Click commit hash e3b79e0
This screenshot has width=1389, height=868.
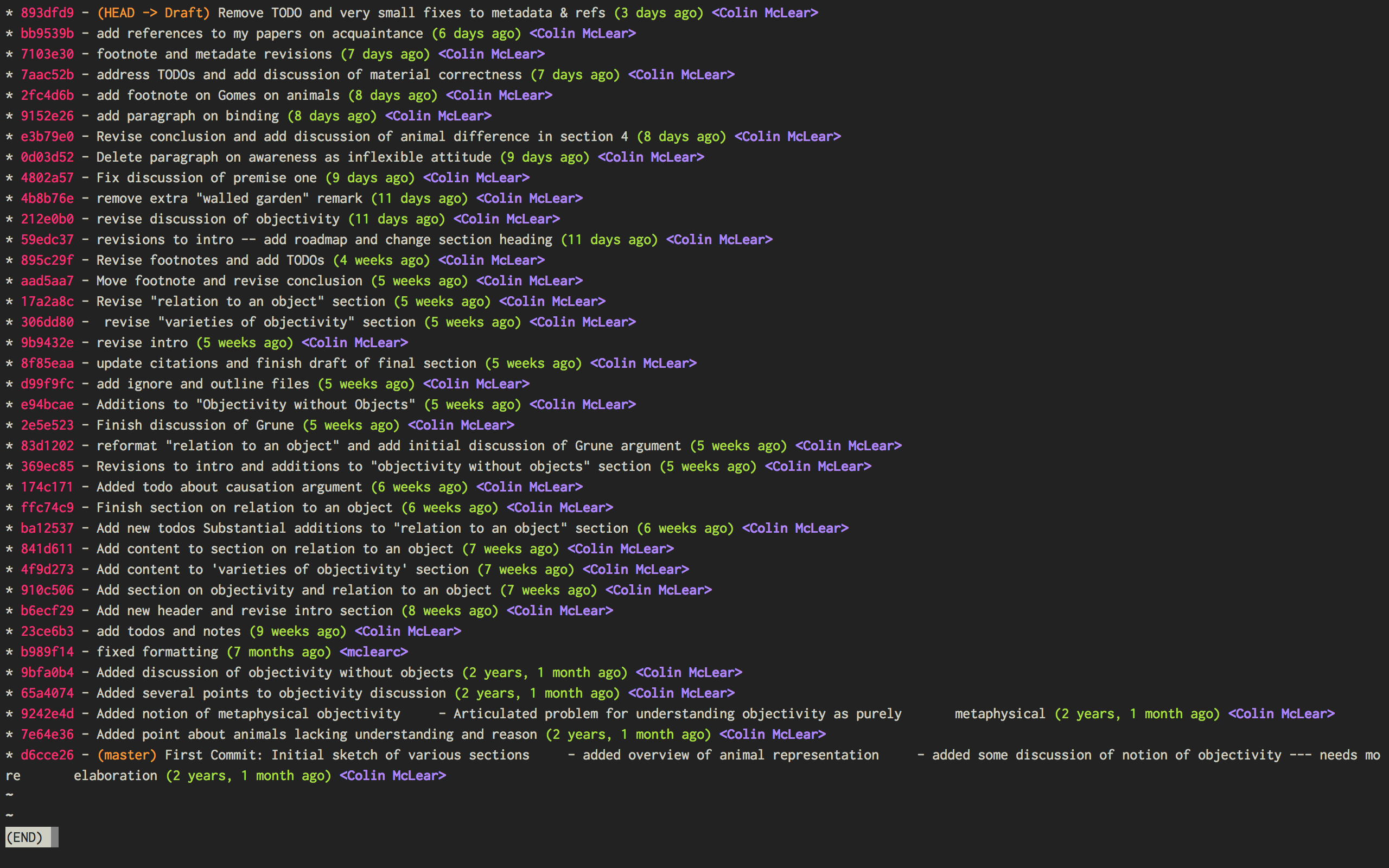(x=47, y=137)
